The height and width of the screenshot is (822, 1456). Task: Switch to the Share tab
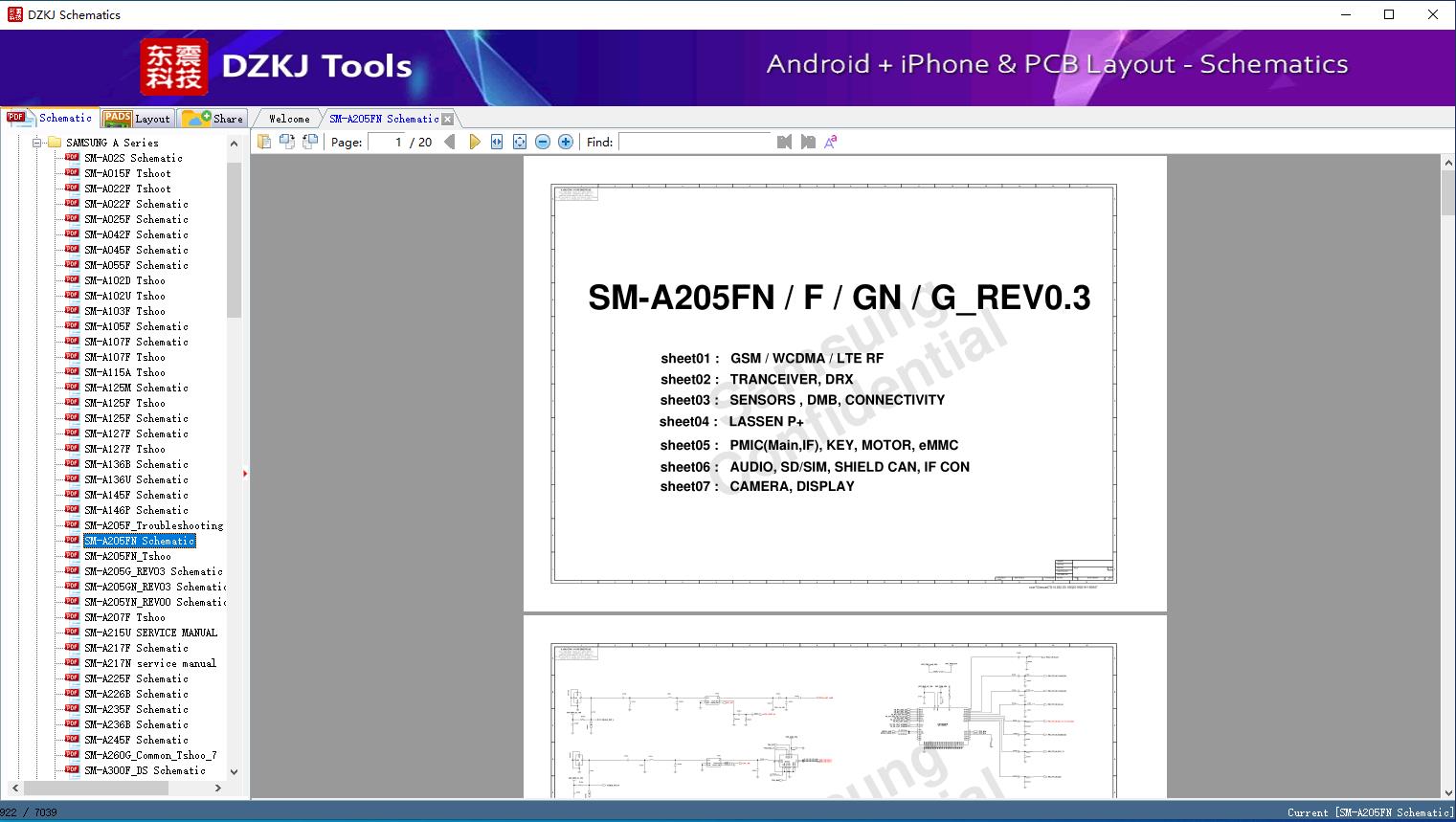tap(213, 118)
